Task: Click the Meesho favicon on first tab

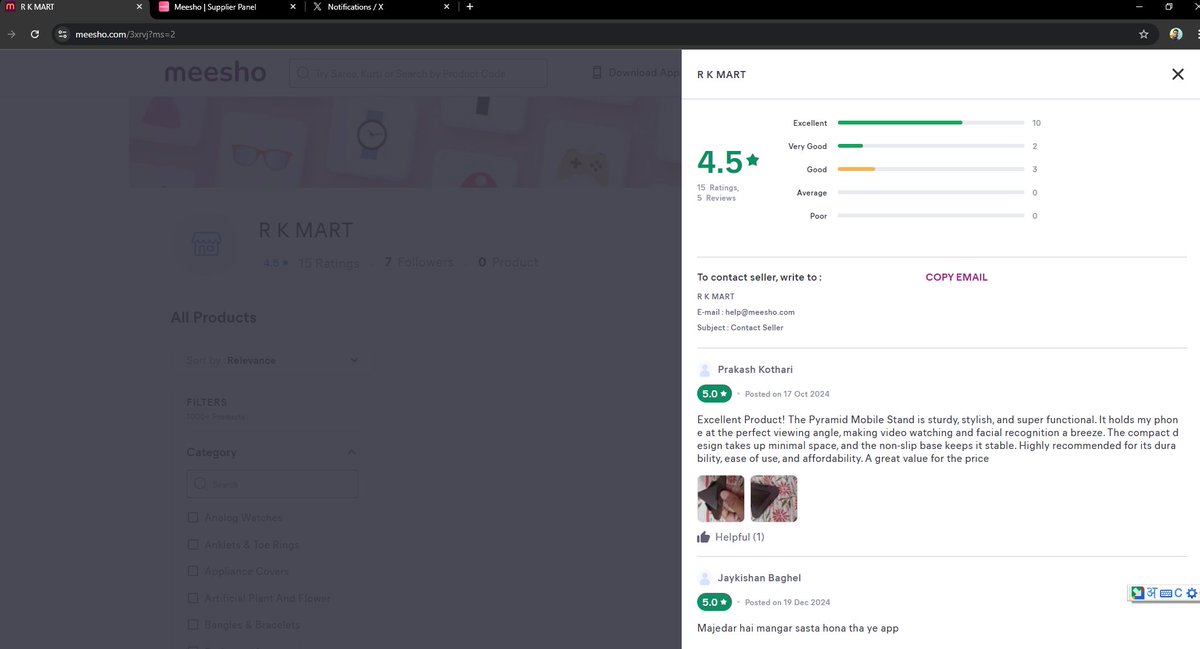Action: [10, 7]
